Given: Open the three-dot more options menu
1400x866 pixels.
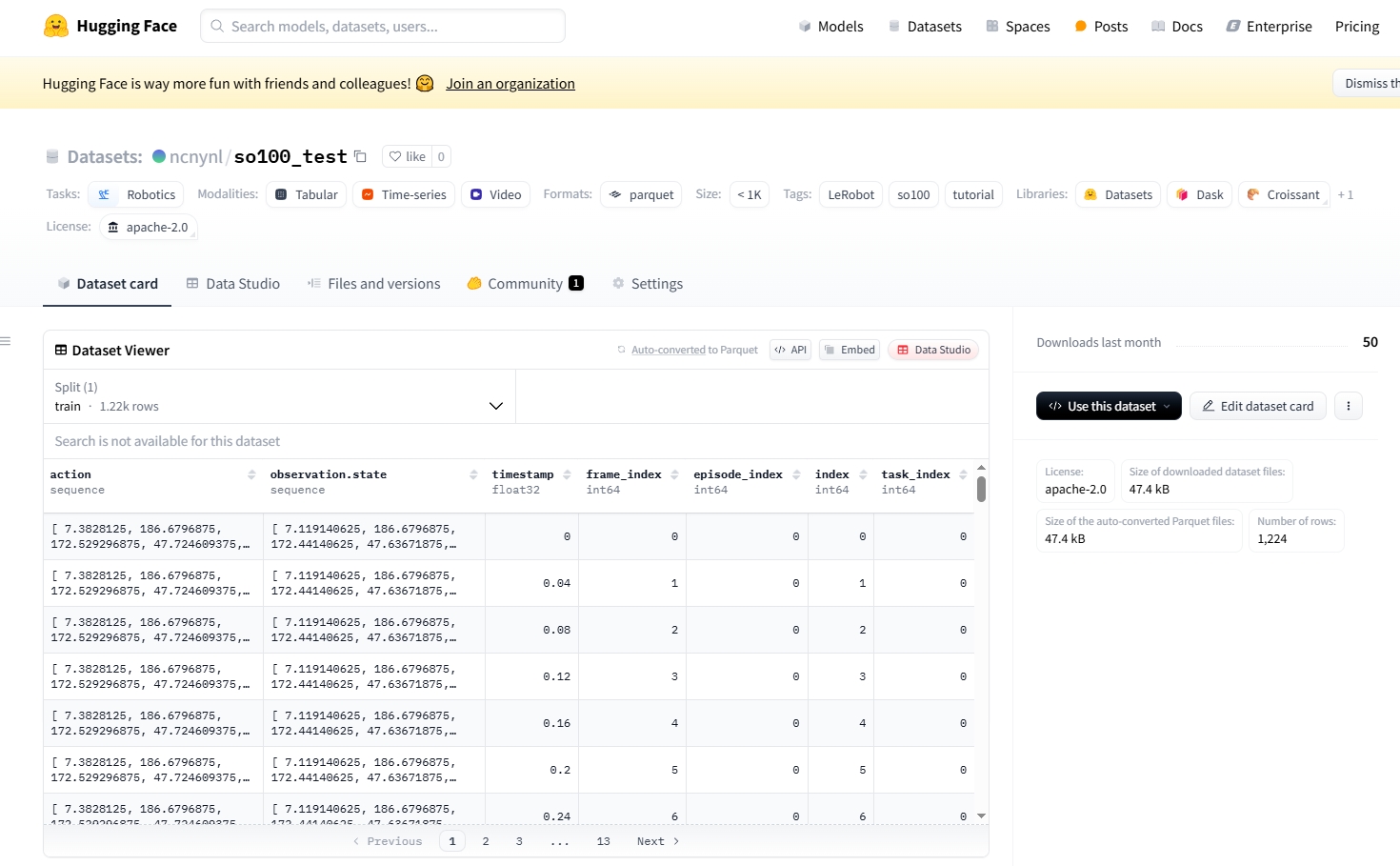Looking at the screenshot, I should point(1348,406).
